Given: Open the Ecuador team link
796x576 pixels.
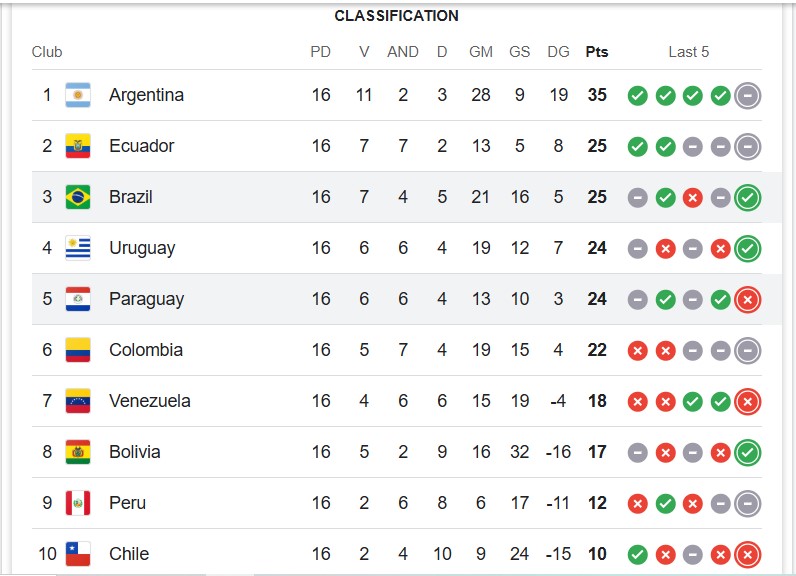Looking at the screenshot, I should pos(142,146).
